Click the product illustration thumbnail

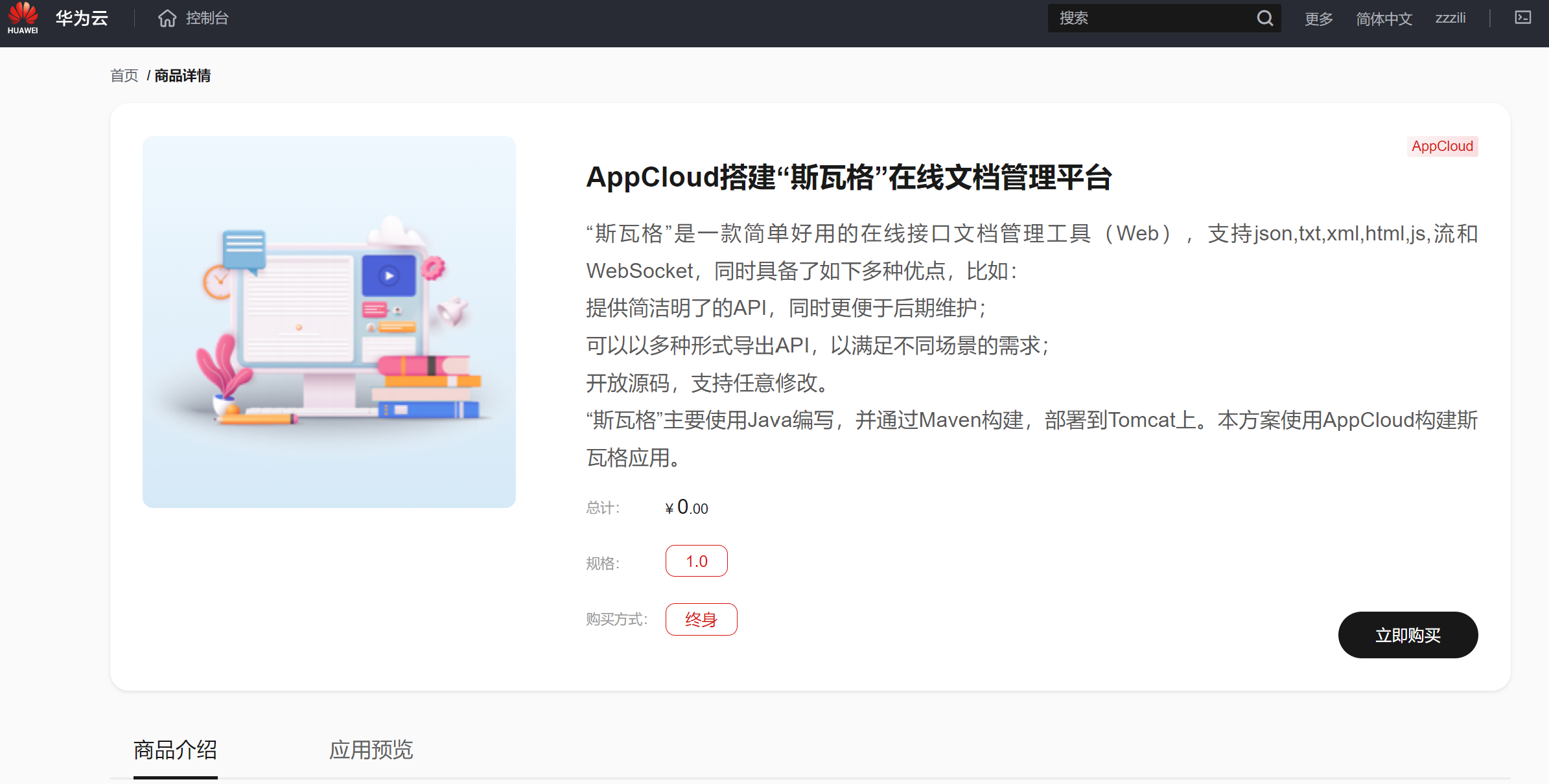point(328,320)
